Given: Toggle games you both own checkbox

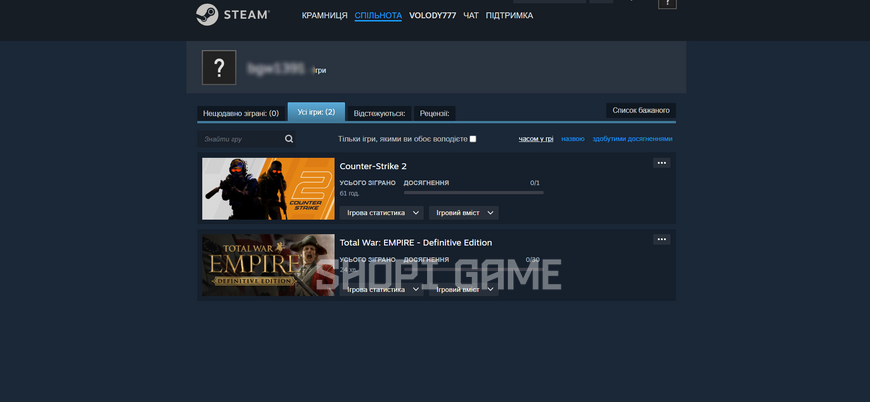Looking at the screenshot, I should 473,139.
